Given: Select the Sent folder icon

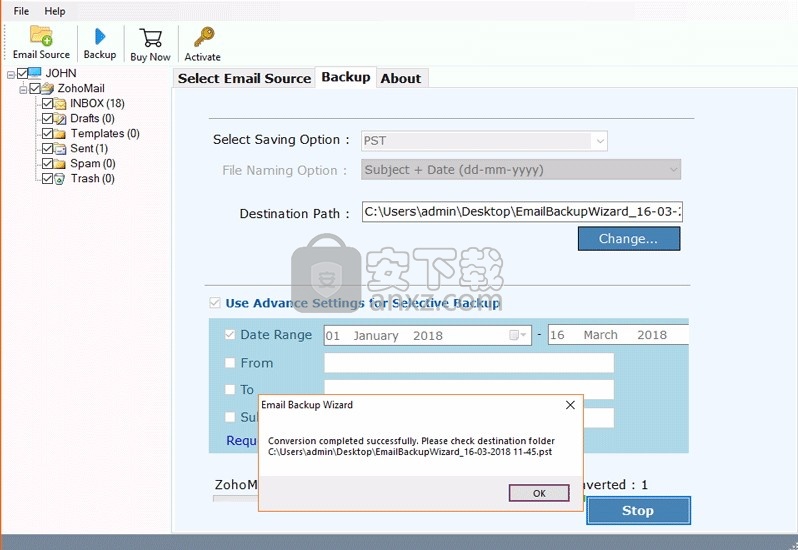Looking at the screenshot, I should point(60,149).
